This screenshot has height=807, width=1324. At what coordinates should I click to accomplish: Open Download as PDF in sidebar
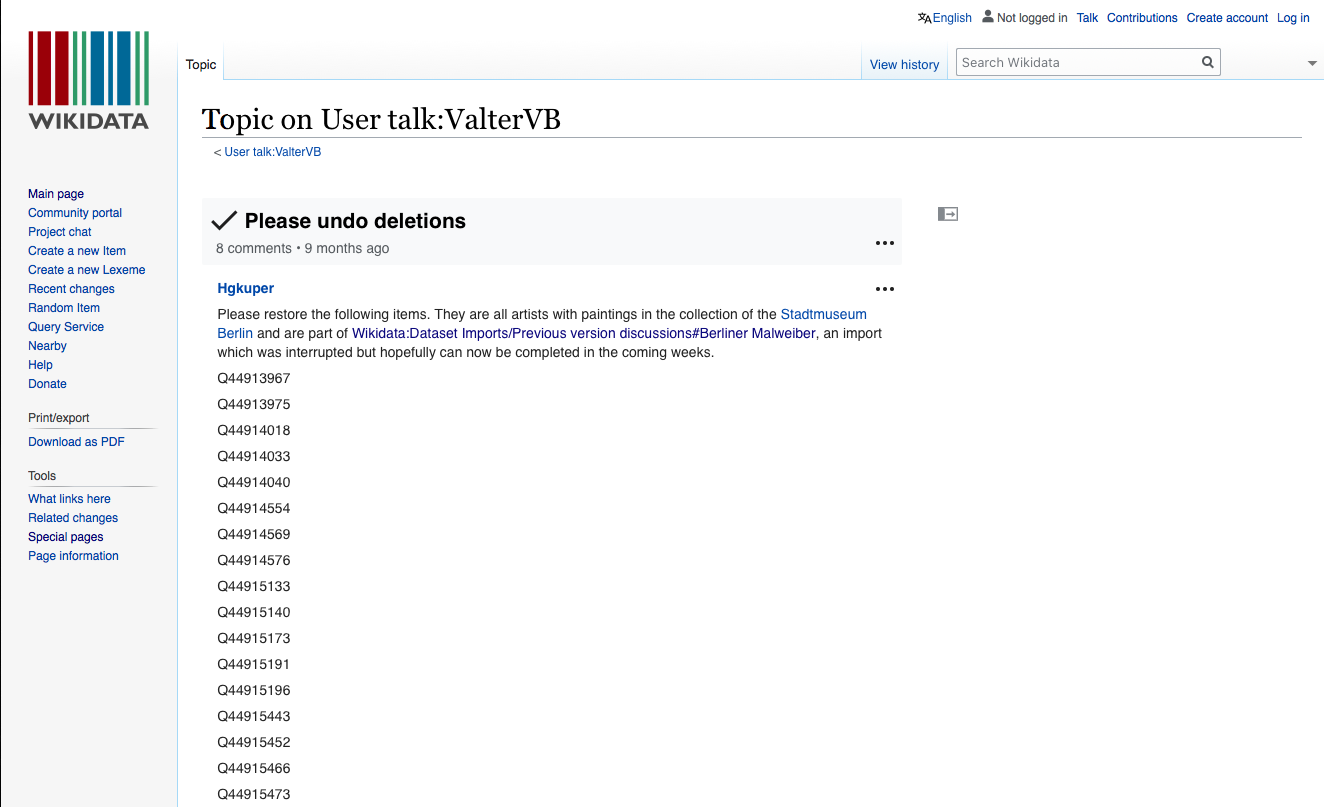tap(76, 442)
